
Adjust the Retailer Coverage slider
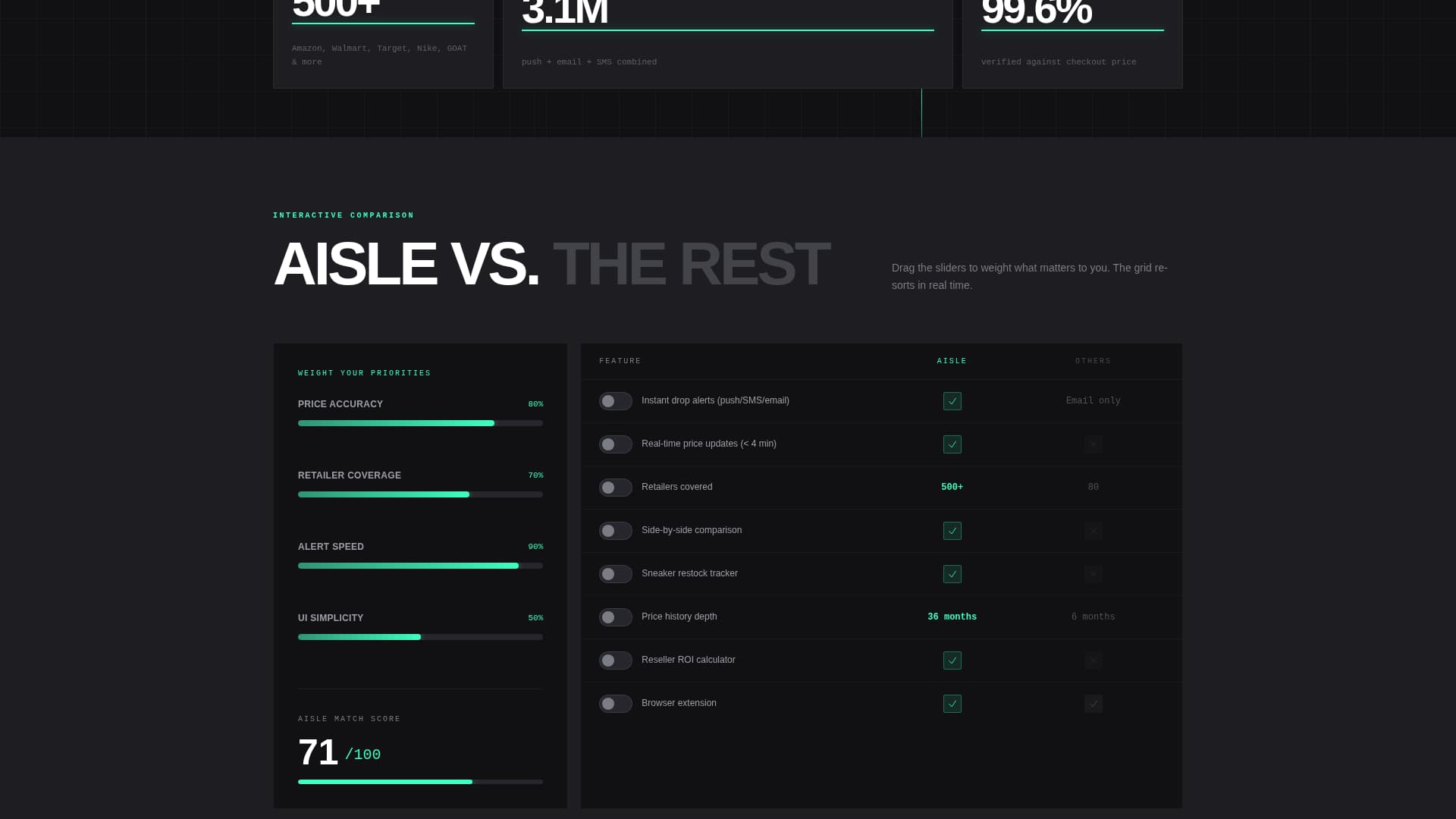click(x=420, y=494)
